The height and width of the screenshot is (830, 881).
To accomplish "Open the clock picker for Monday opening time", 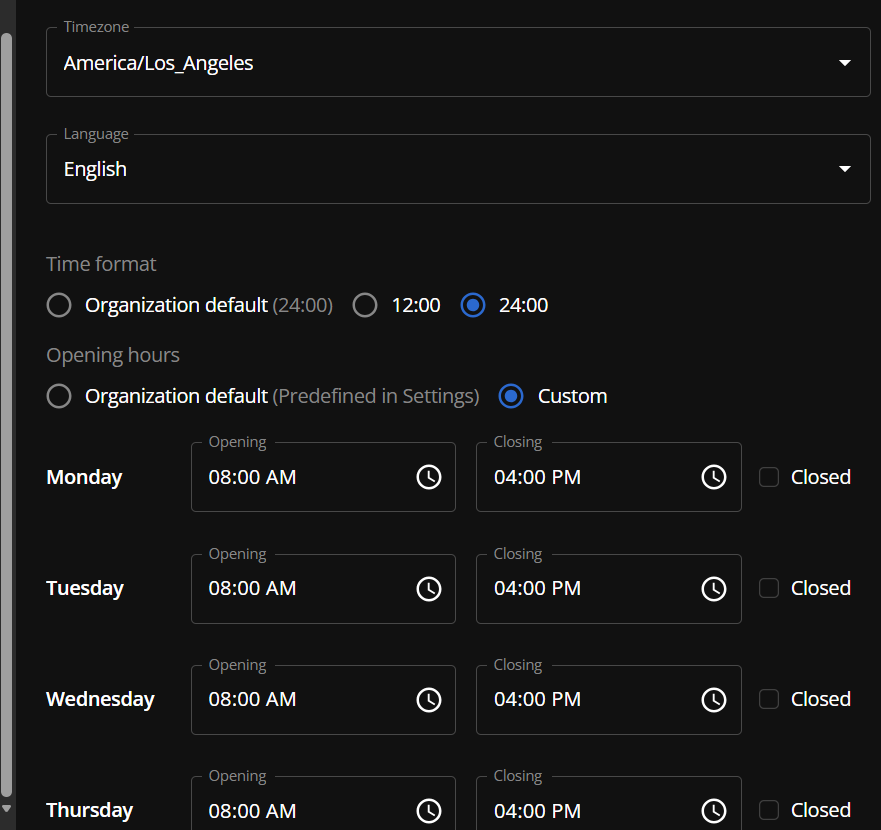I will click(x=429, y=477).
